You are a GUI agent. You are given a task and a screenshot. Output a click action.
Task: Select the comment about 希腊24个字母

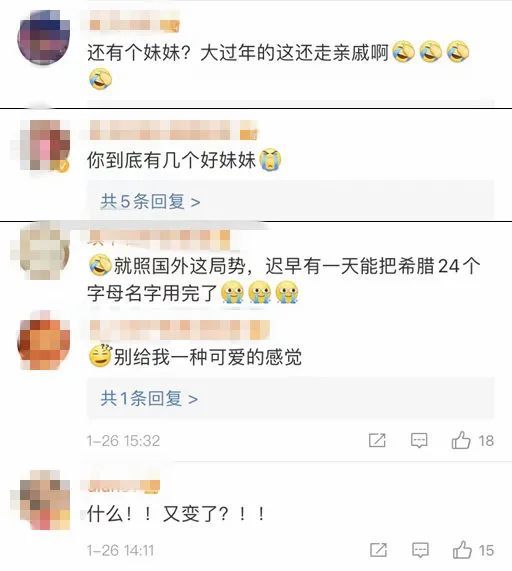point(284,279)
